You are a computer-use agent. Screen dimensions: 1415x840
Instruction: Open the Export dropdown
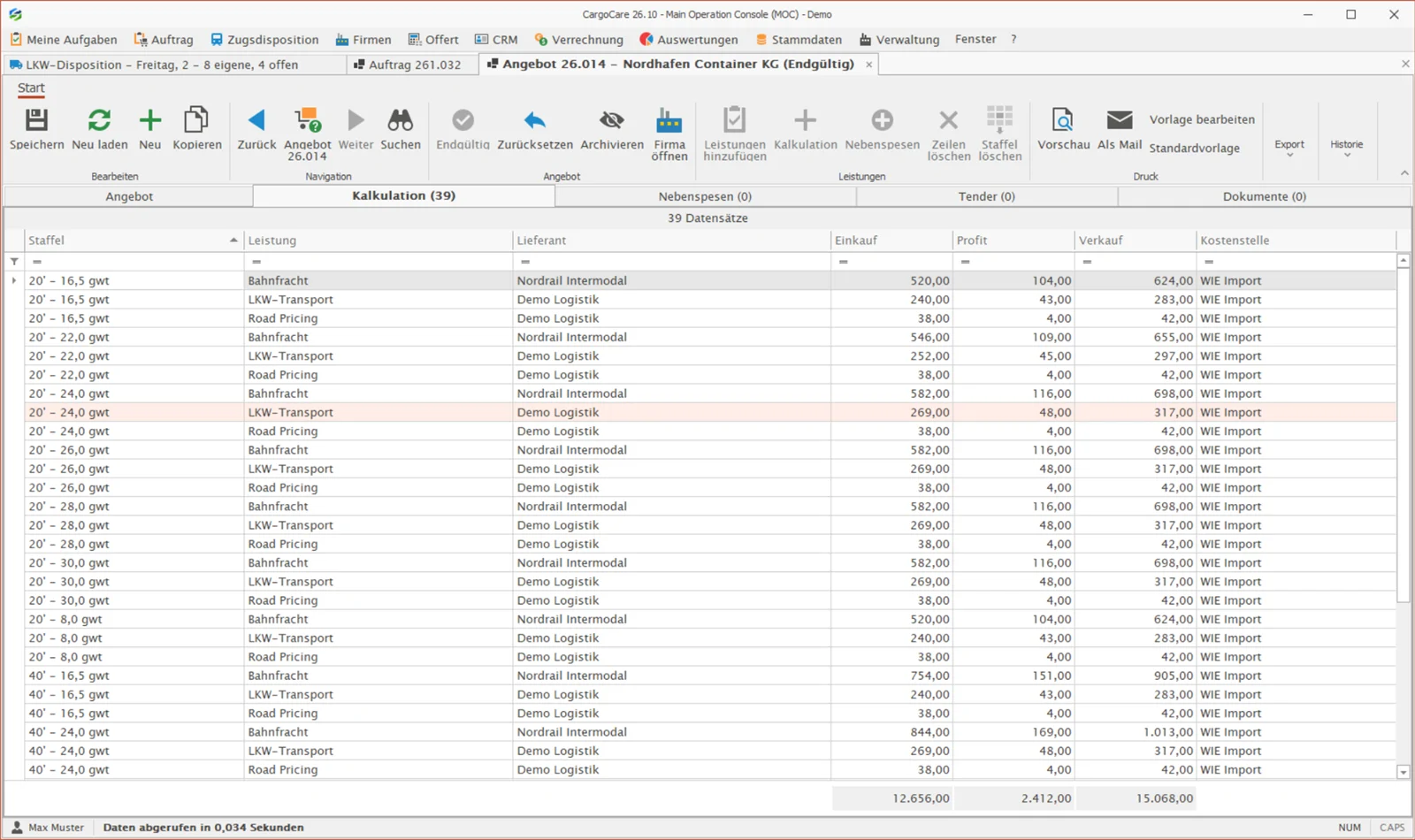[x=1289, y=148]
